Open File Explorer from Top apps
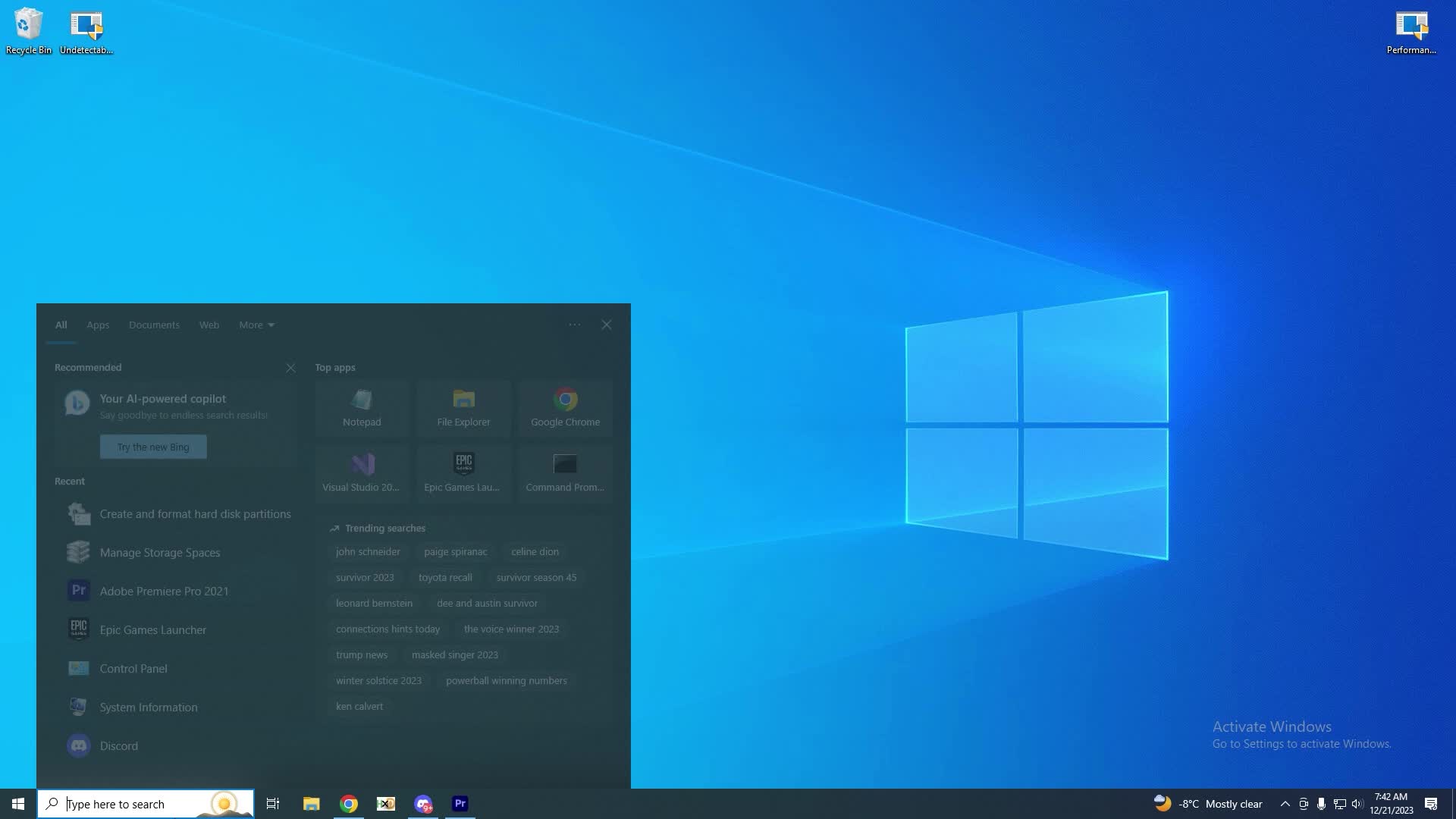1456x819 pixels. 463,408
